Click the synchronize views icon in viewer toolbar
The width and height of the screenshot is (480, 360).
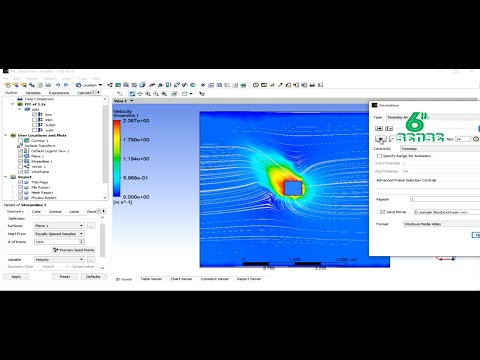[202, 94]
